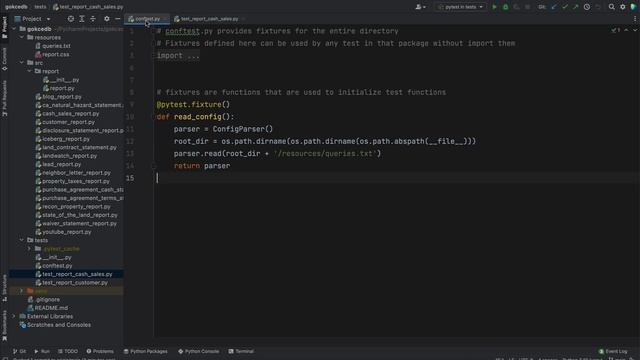Rollback changes with the undo arrow icon
The width and height of the screenshot is (640, 360).
(x=598, y=7)
